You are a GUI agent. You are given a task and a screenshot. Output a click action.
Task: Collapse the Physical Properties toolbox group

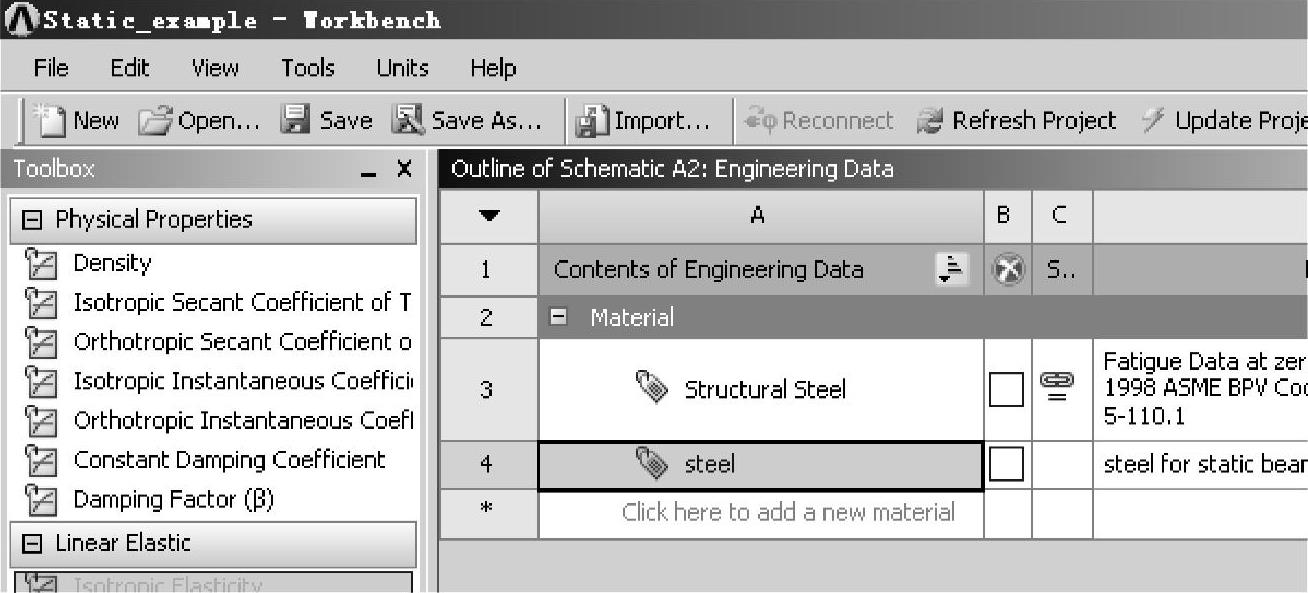coord(33,220)
